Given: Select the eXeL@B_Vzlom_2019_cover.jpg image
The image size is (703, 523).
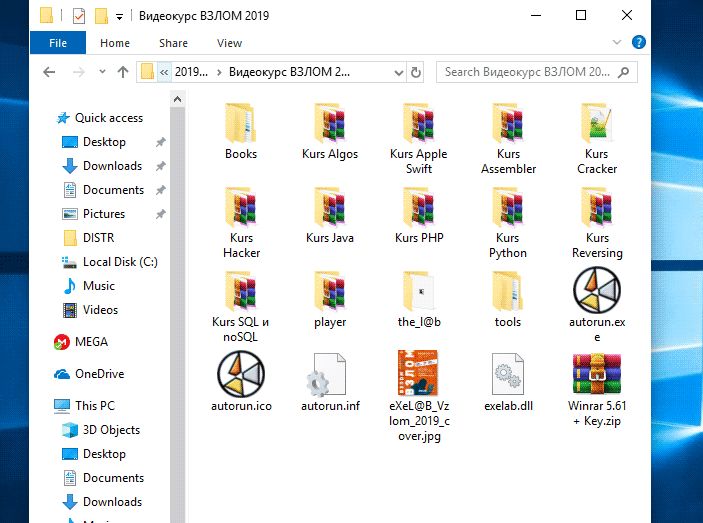Looking at the screenshot, I should click(x=419, y=397).
